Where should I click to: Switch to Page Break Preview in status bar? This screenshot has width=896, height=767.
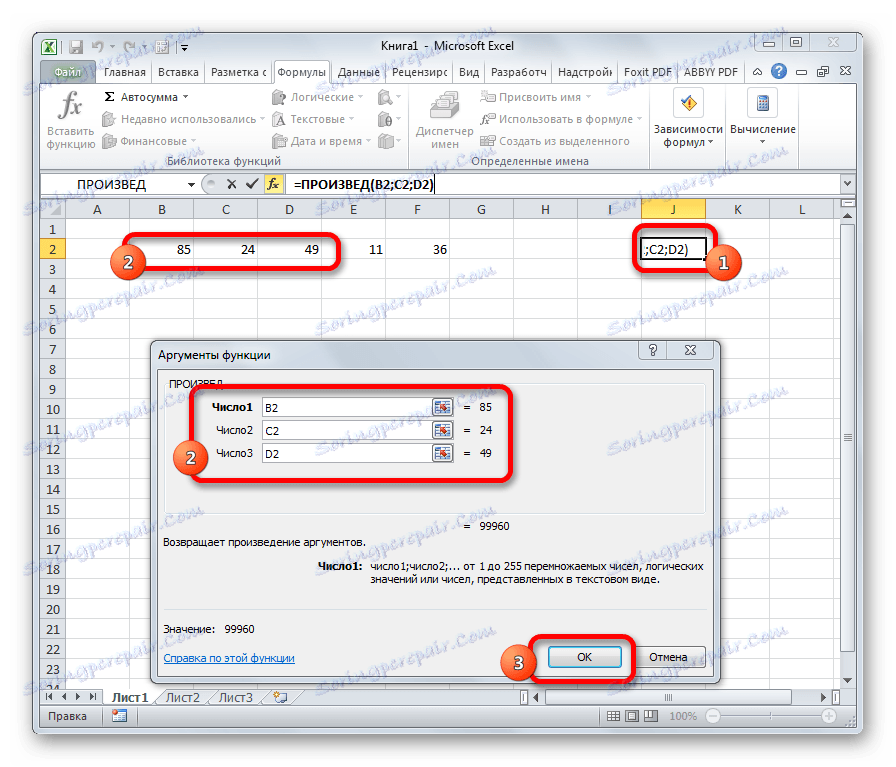point(650,716)
